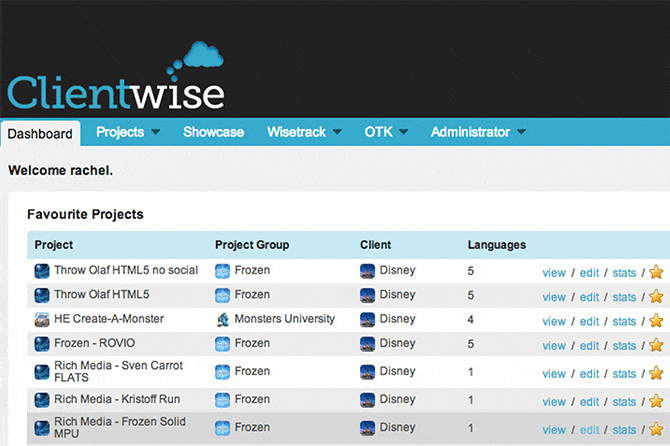670x446 pixels.
Task: Unfavourite Throw Olaf HTML5 no social via star
Action: (x=656, y=272)
